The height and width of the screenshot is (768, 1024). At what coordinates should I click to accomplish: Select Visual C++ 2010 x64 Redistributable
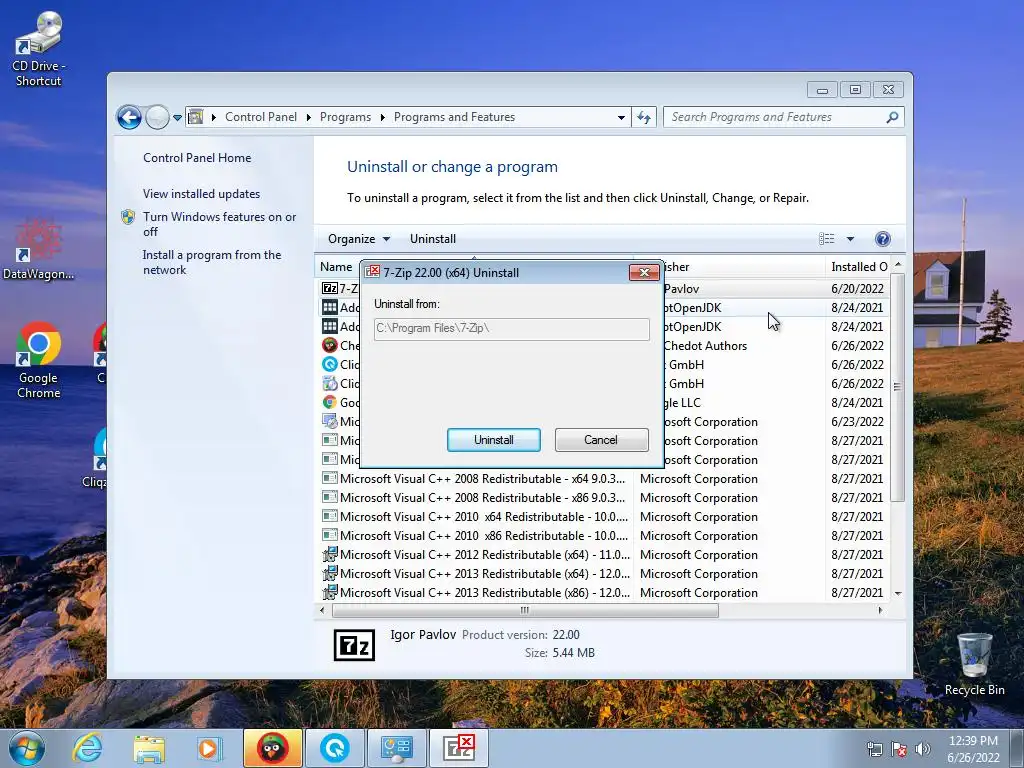click(x=482, y=517)
